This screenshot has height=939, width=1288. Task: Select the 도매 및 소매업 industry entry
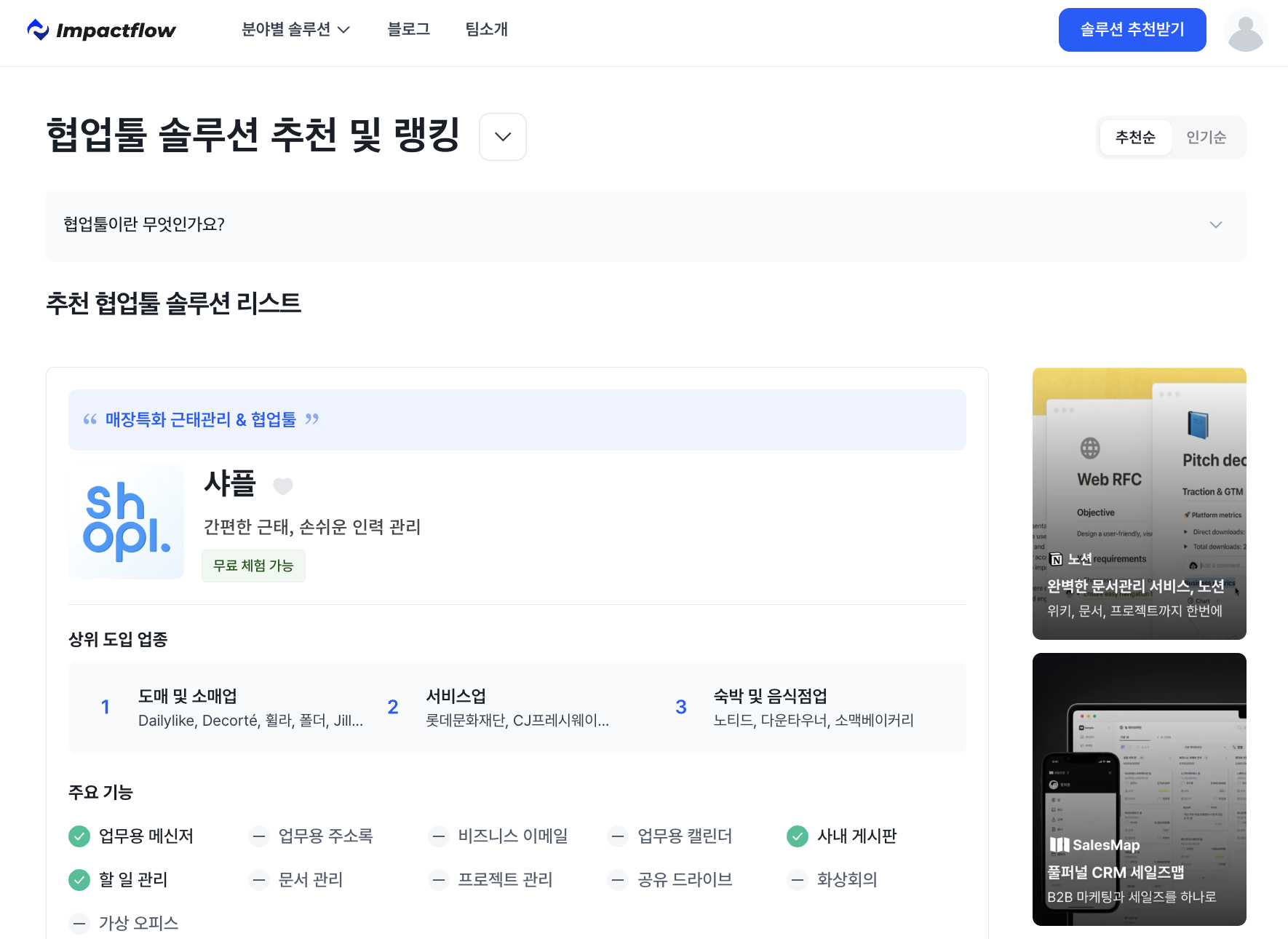click(231, 708)
